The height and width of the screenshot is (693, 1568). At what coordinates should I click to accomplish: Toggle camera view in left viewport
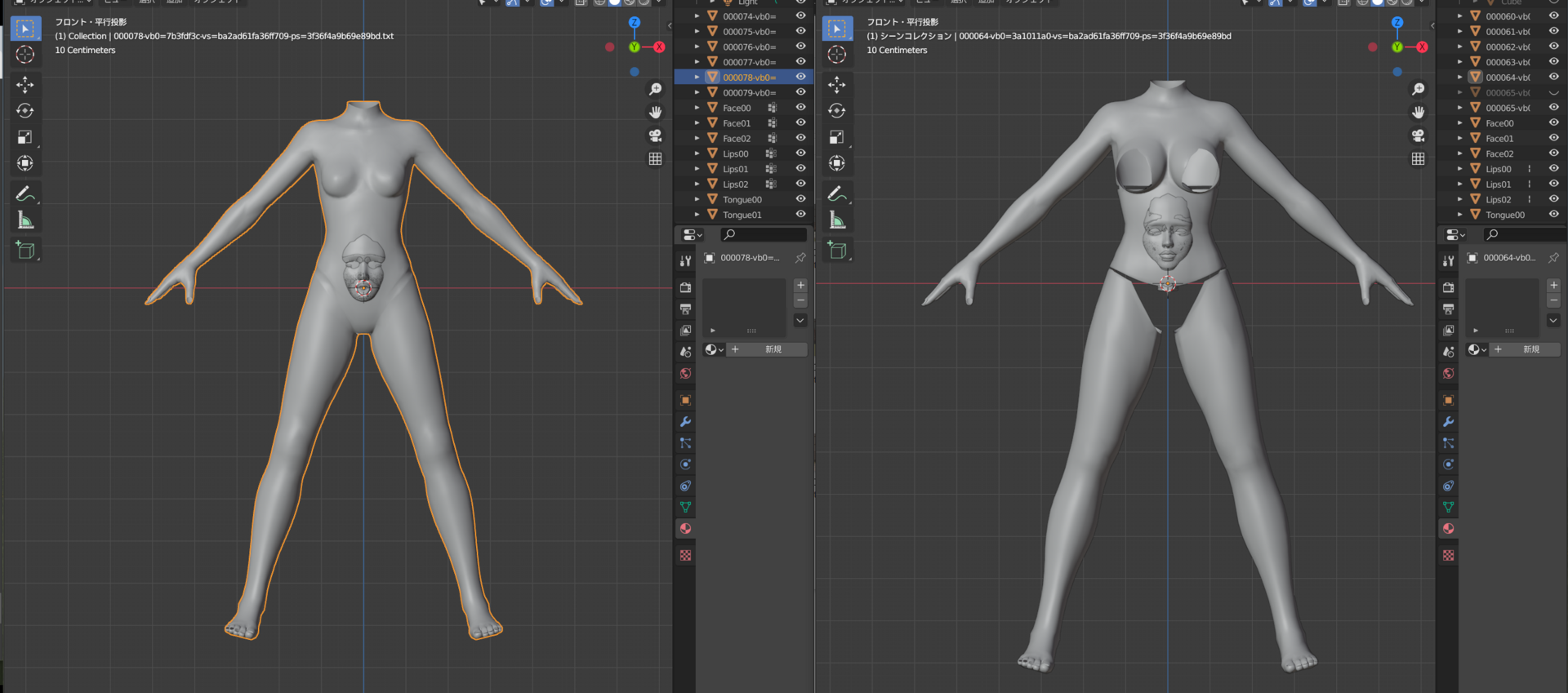(655, 135)
